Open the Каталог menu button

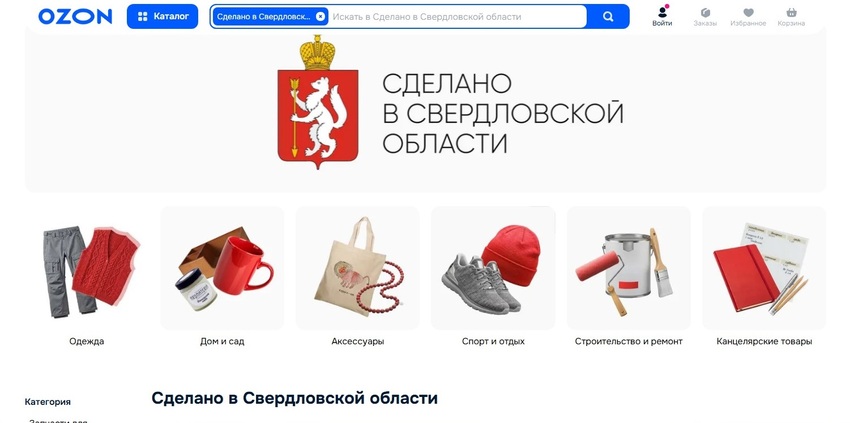click(x=163, y=16)
